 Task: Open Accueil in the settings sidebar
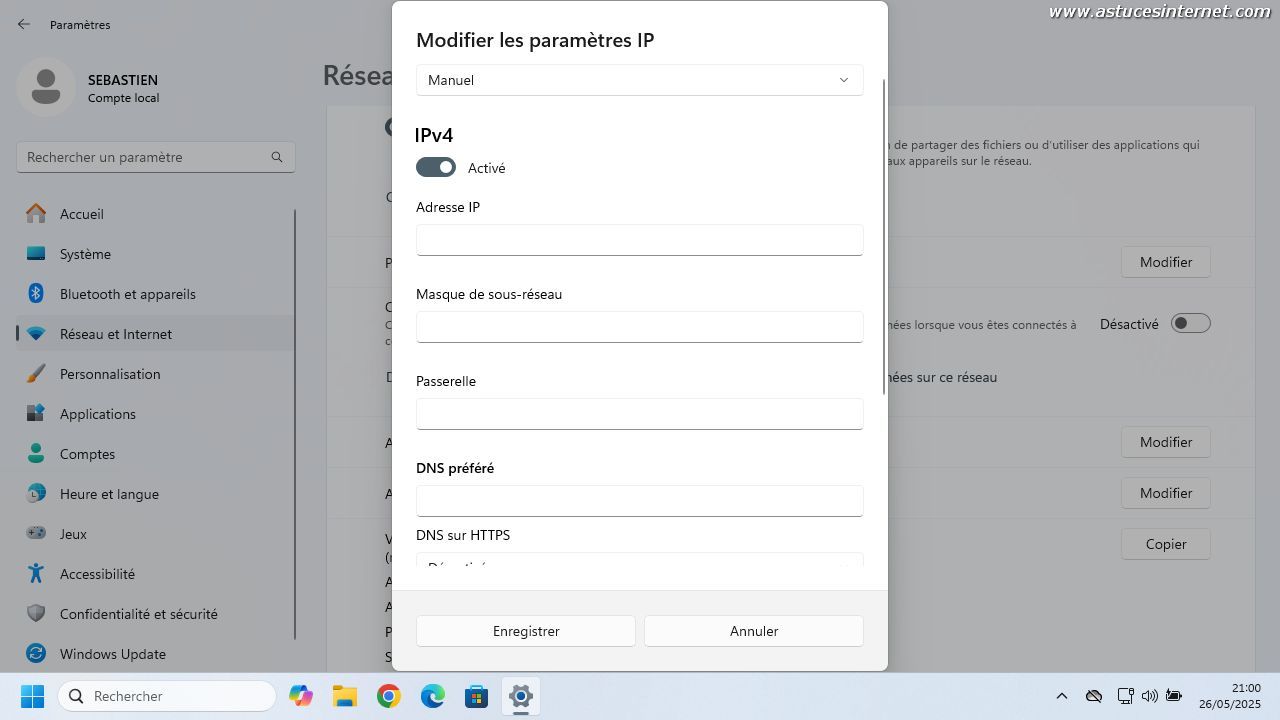[x=155, y=214]
